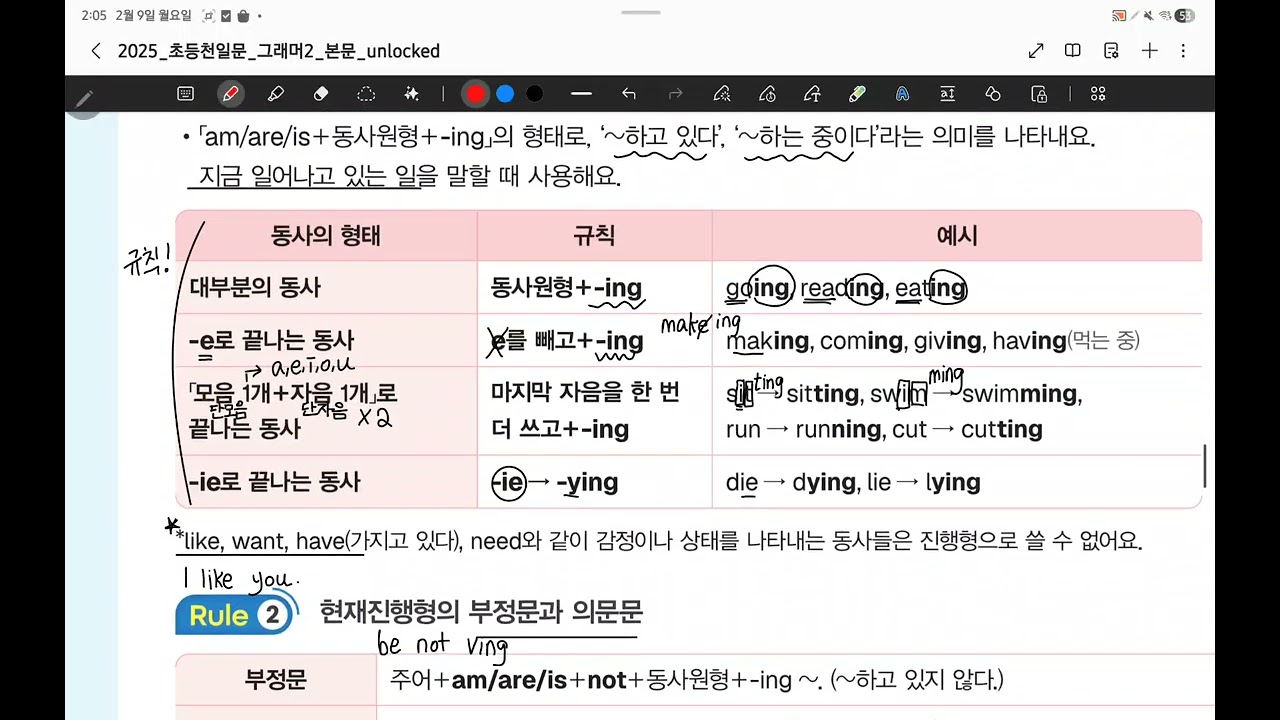The width and height of the screenshot is (1280, 720).
Task: Open the status bar battery indicator
Action: click(1184, 15)
